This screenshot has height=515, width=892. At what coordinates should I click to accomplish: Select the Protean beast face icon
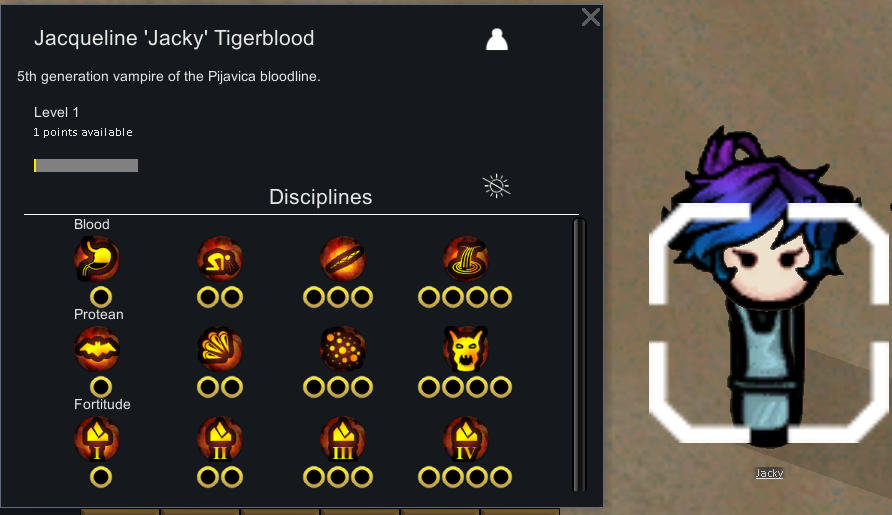[x=465, y=349]
